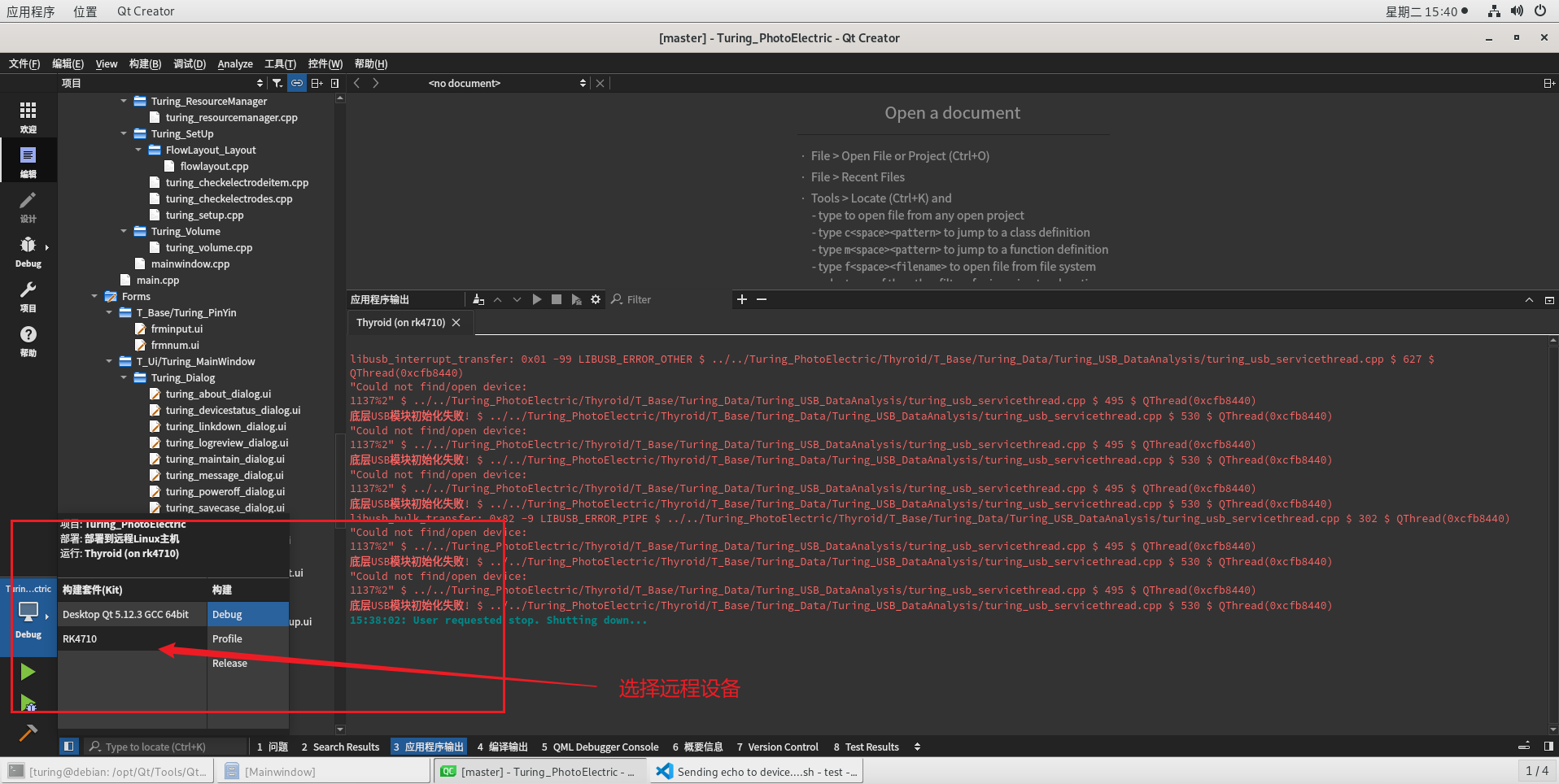1559x784 pixels.
Task: Go back in editor navigation history
Action: click(x=356, y=83)
